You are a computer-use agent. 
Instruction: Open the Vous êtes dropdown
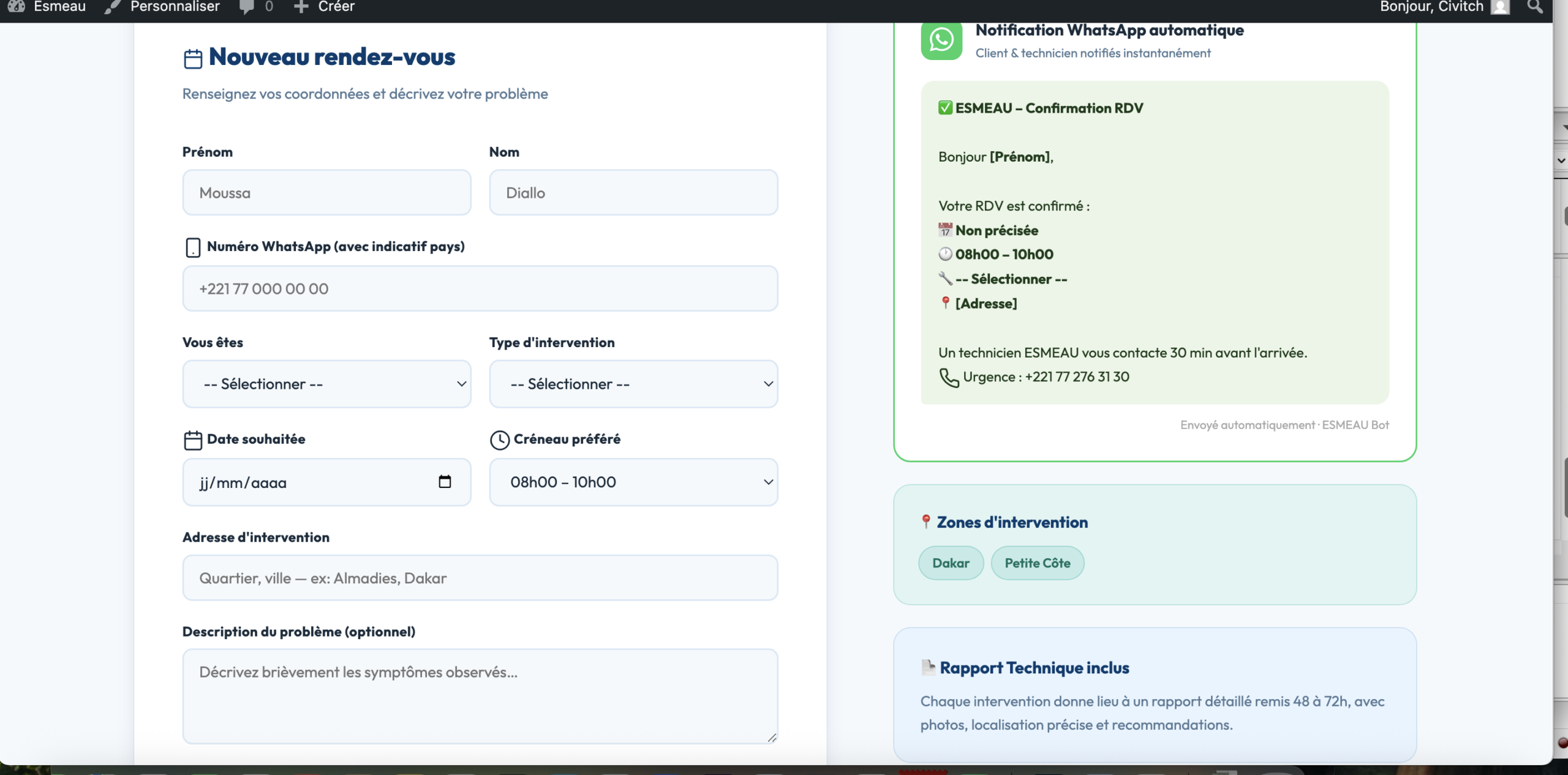click(x=326, y=384)
